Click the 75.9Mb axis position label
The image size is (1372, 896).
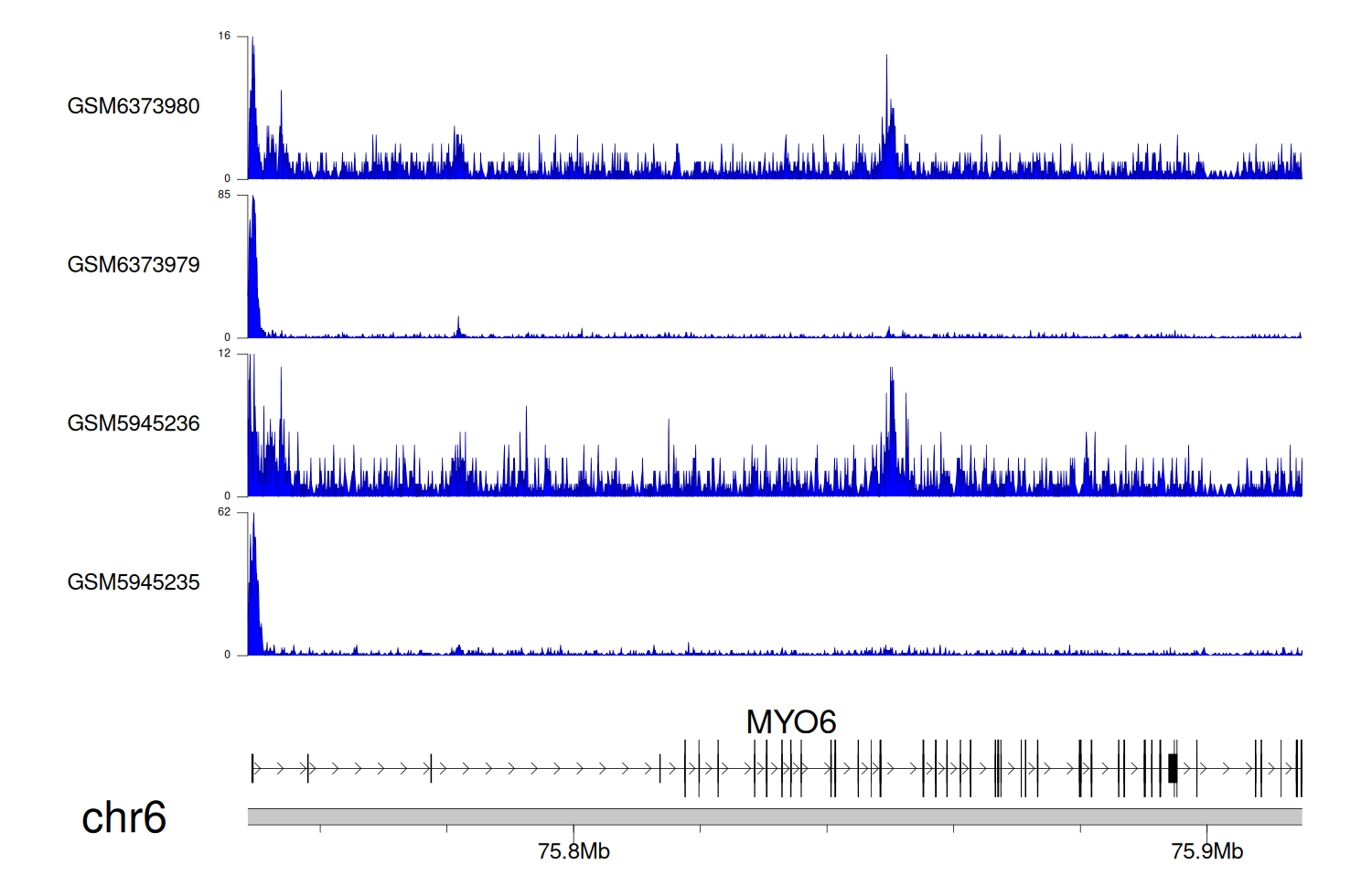(1206, 851)
